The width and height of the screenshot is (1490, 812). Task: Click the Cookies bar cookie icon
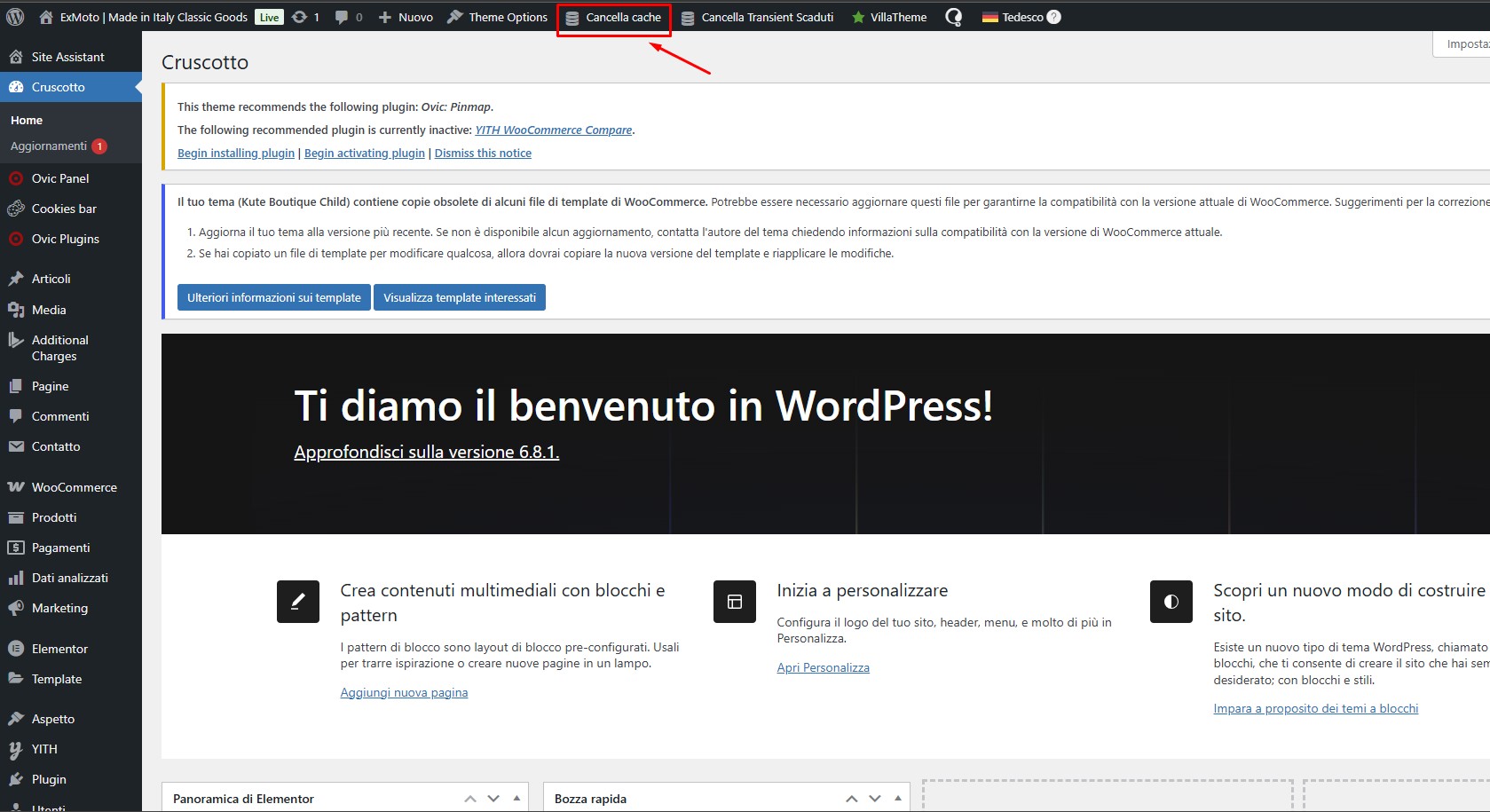coord(16,209)
